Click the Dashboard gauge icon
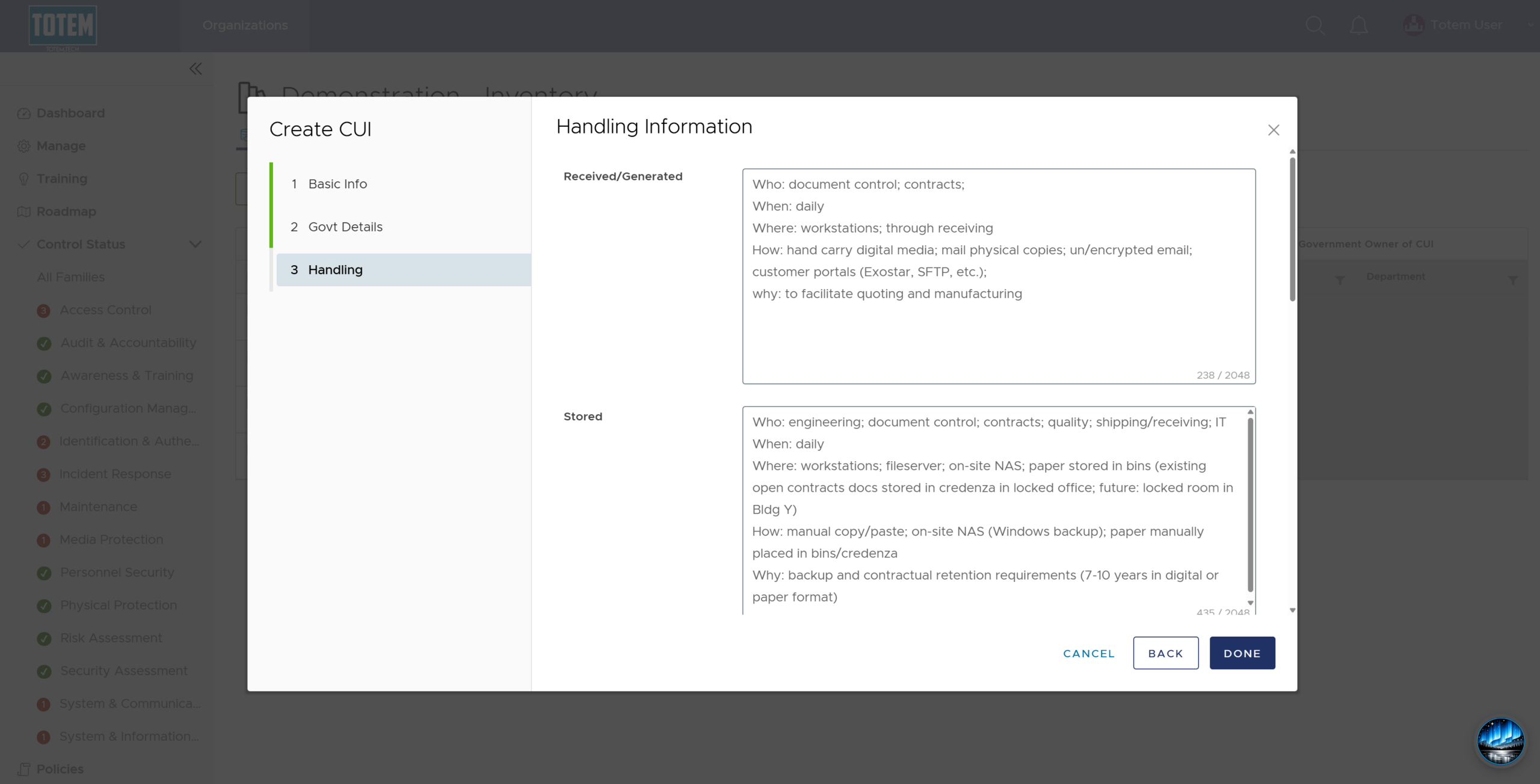The image size is (1540, 784). tap(24, 113)
